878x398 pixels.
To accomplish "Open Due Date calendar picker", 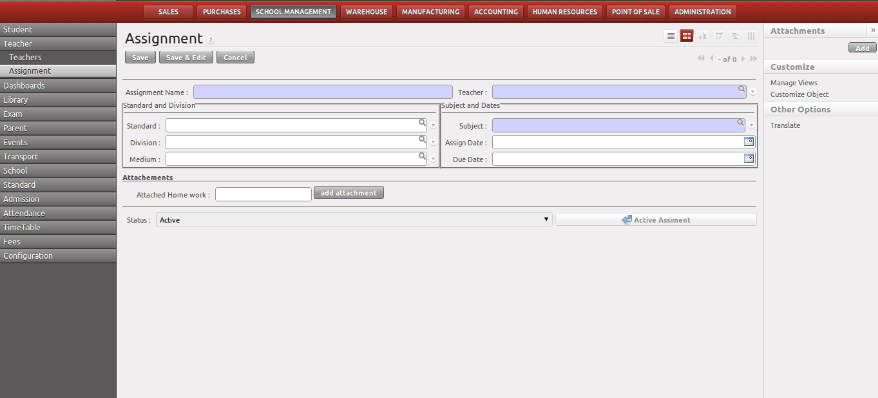I will click(749, 158).
